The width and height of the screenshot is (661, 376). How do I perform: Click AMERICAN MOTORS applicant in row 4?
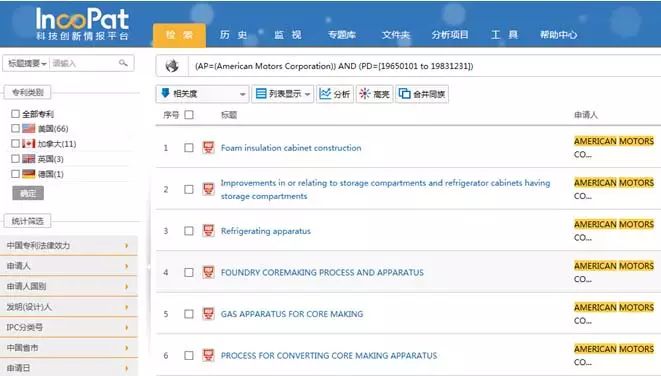pos(614,266)
